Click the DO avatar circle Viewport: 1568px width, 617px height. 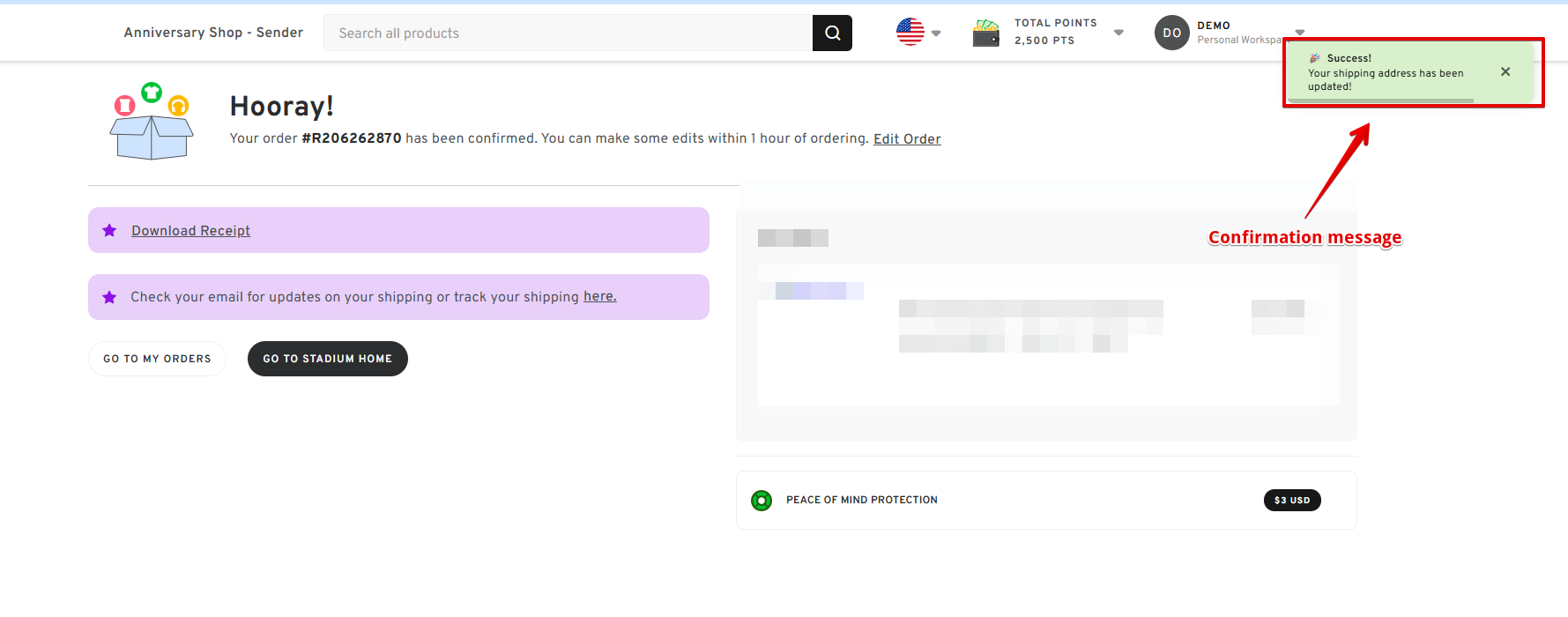1171,33
